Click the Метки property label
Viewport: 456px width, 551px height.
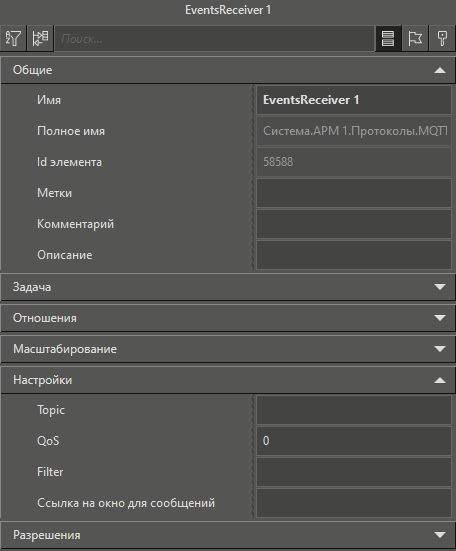[54, 193]
